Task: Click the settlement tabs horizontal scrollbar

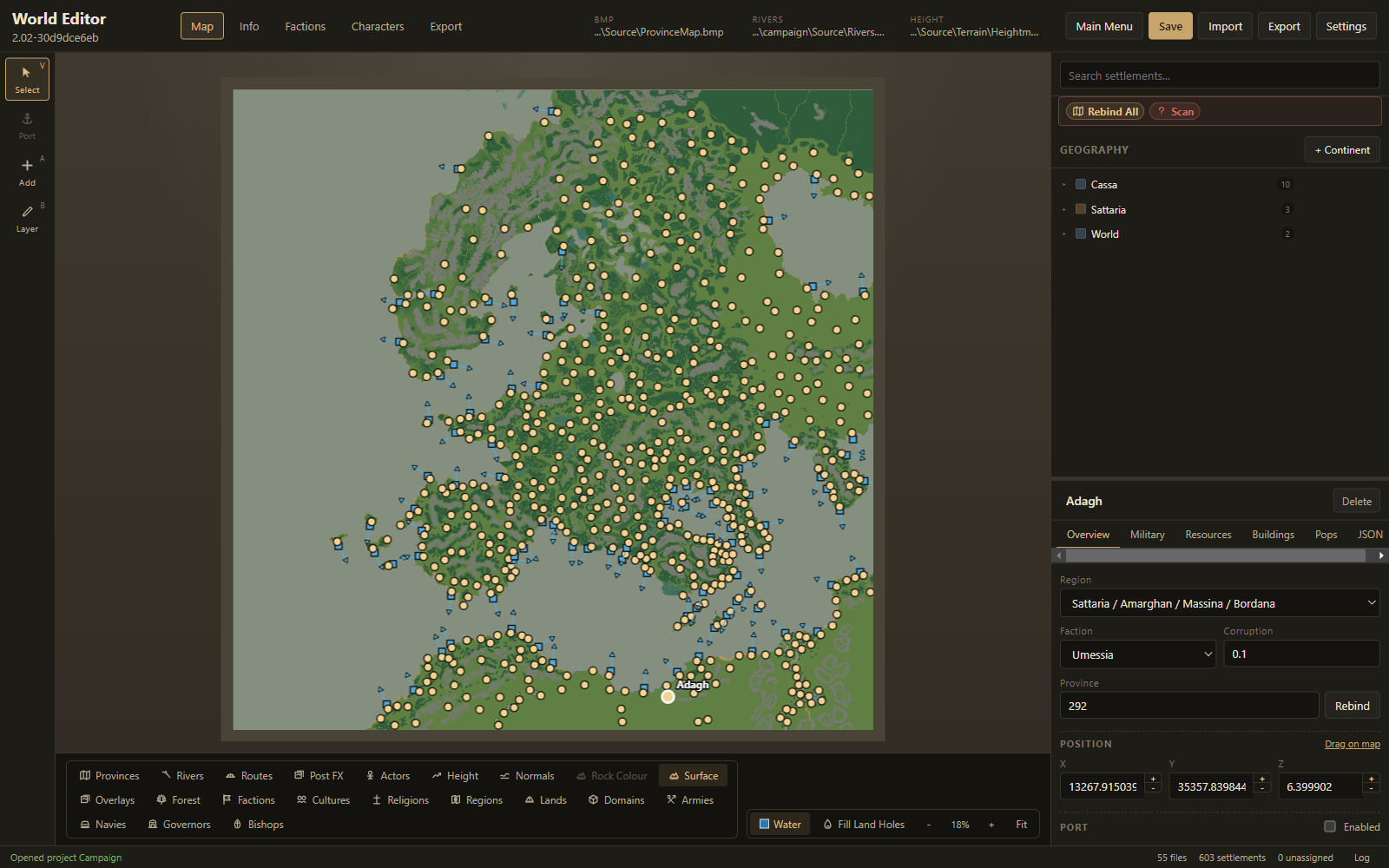Action: pyautogui.click(x=1215, y=556)
